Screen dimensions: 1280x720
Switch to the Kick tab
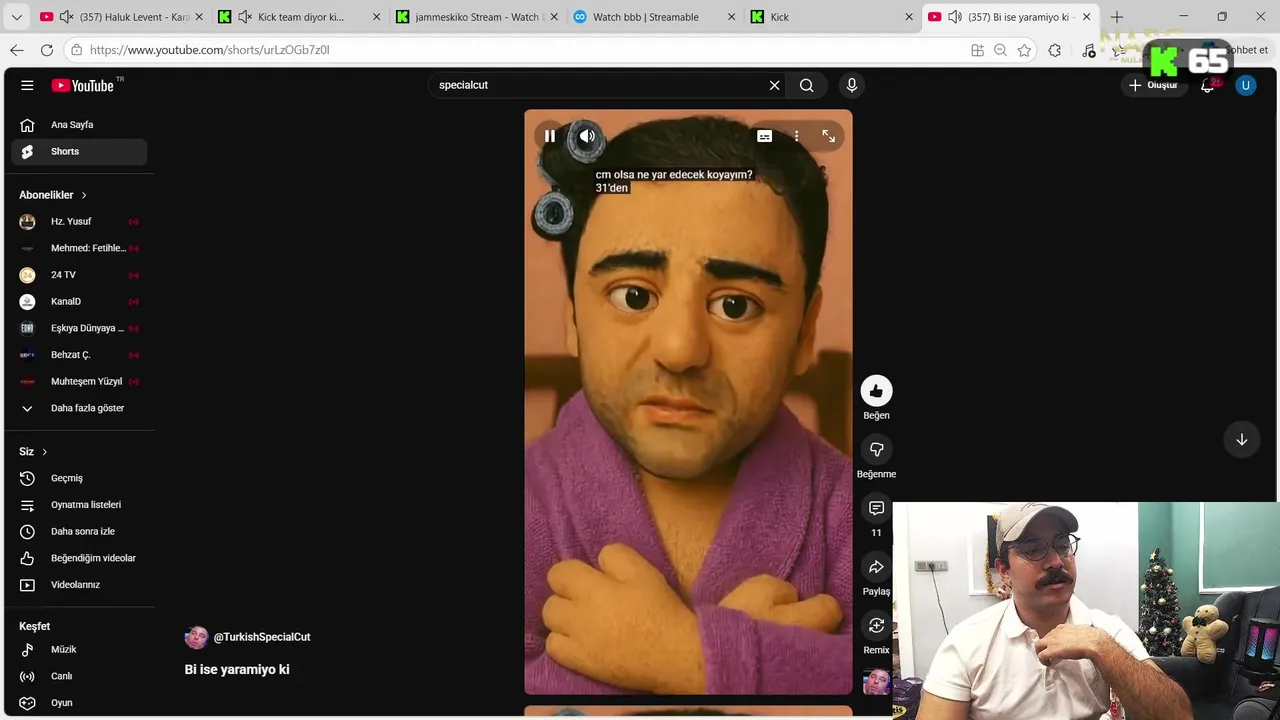830,17
